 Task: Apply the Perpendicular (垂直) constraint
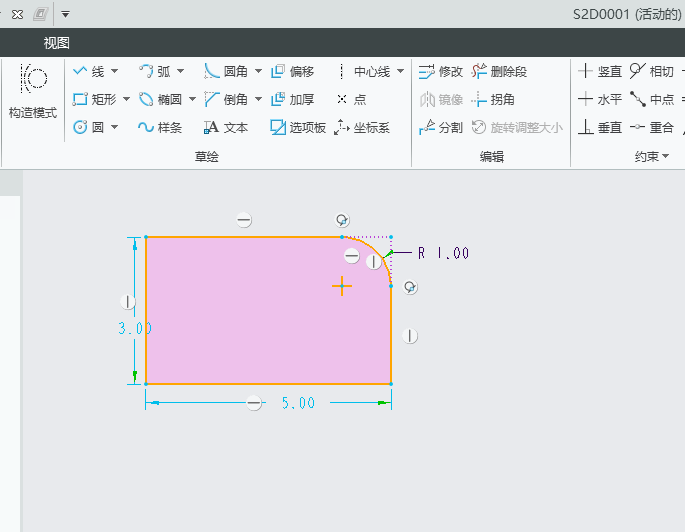[x=600, y=128]
